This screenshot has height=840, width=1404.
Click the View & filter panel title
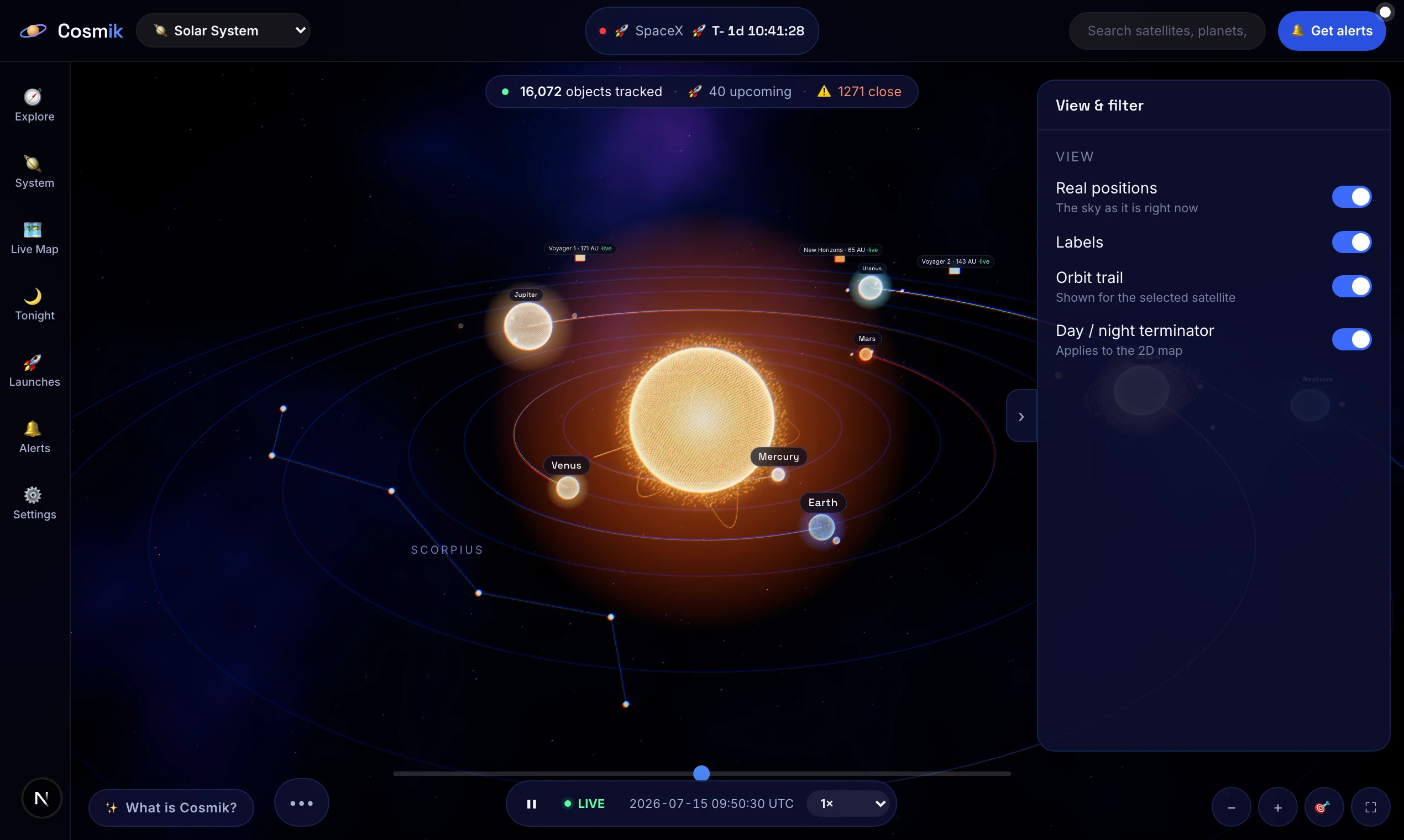(x=1099, y=106)
